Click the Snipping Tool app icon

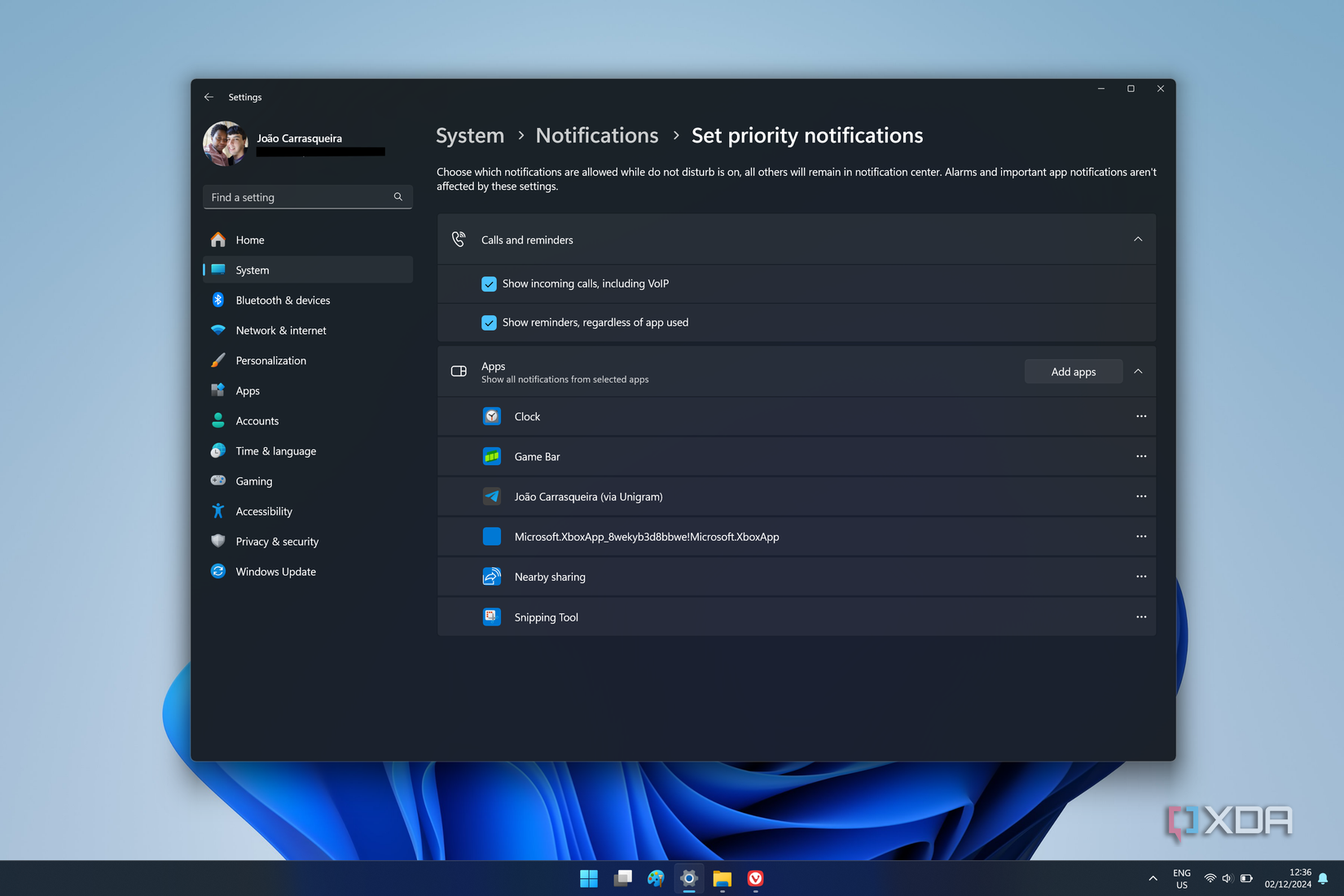coord(492,617)
